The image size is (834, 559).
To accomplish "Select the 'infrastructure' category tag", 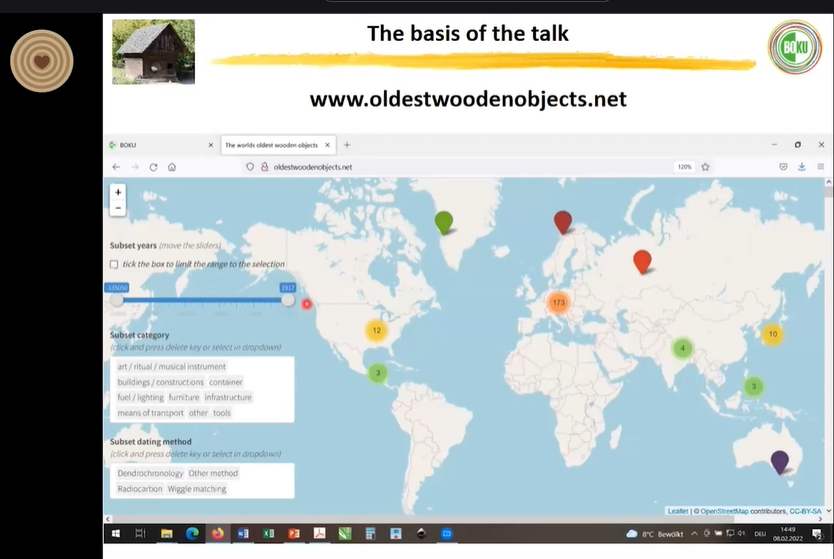I will click(228, 397).
